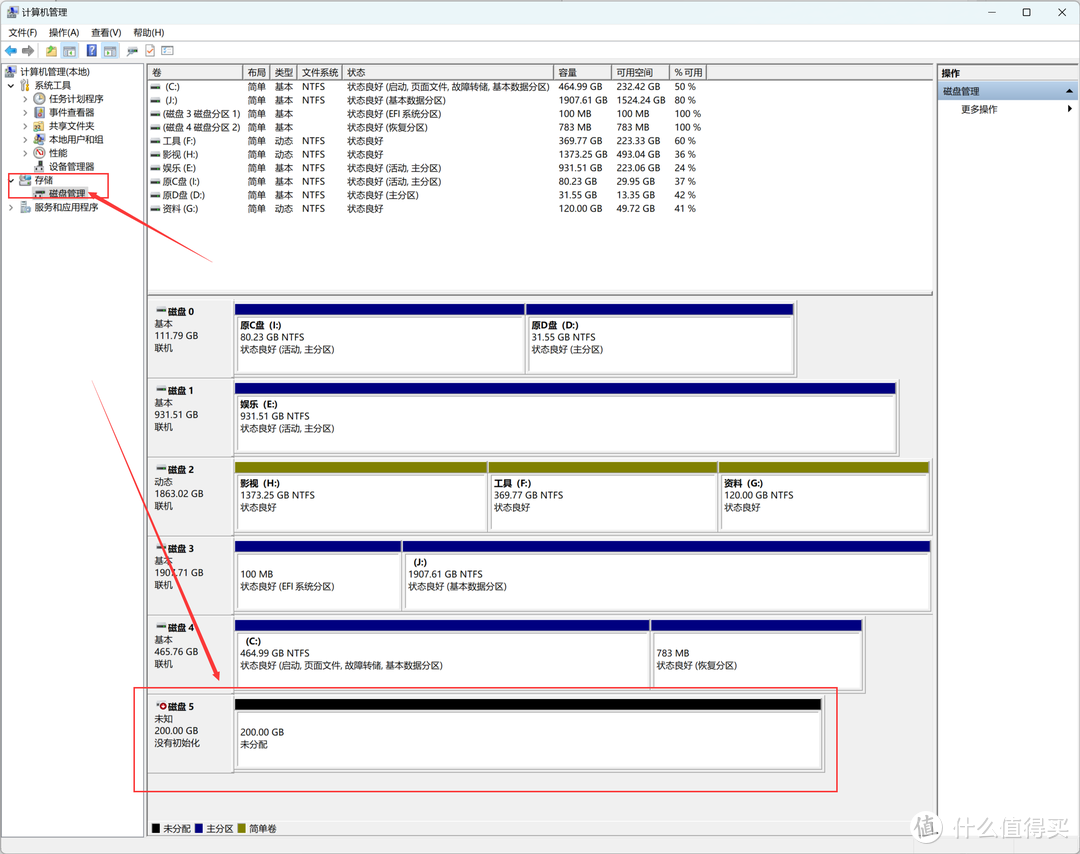Click the checkmark document toolbar icon
This screenshot has width=1080, height=854.
pyautogui.click(x=150, y=50)
